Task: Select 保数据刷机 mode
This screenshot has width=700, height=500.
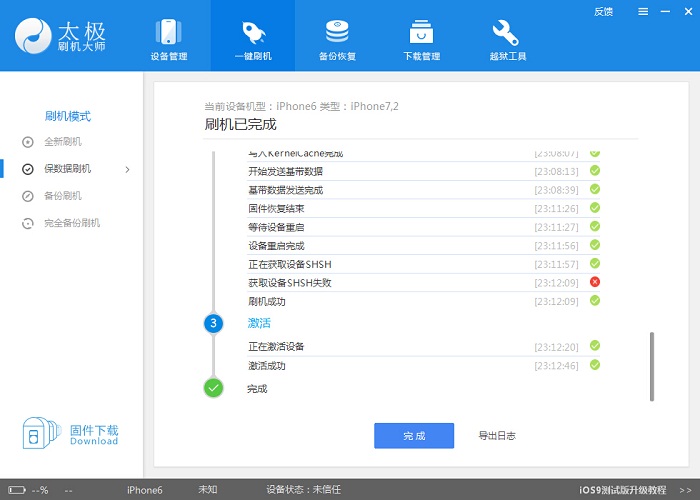Action: [67, 169]
